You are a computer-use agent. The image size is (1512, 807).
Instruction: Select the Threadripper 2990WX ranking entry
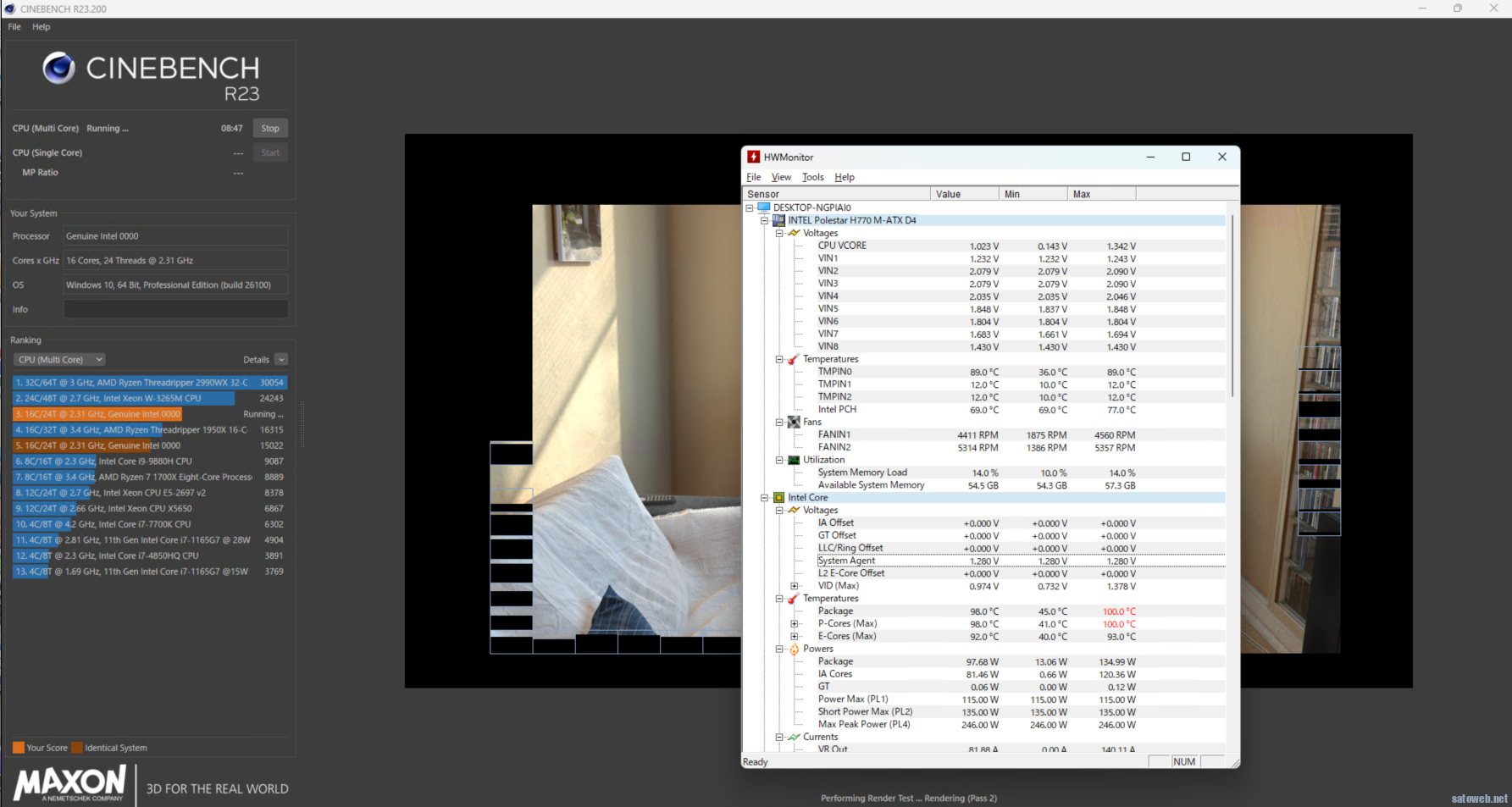(150, 383)
